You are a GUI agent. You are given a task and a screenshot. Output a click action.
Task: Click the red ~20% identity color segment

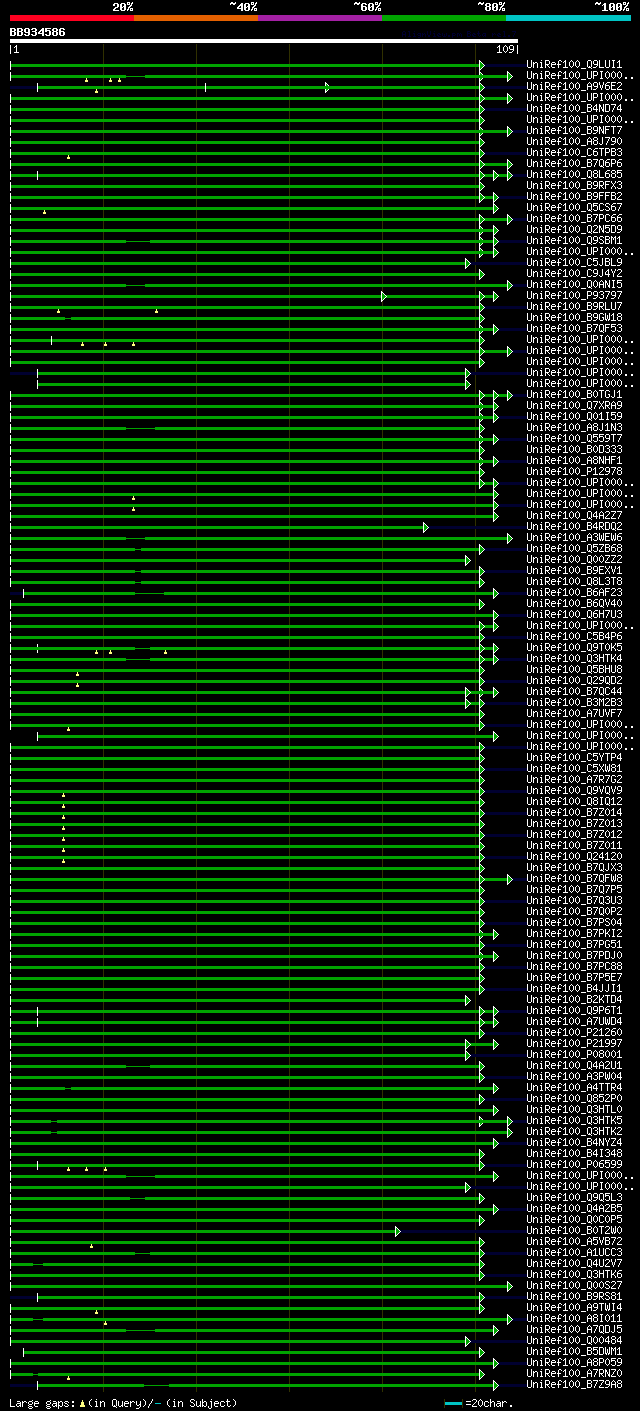[x=71, y=17]
